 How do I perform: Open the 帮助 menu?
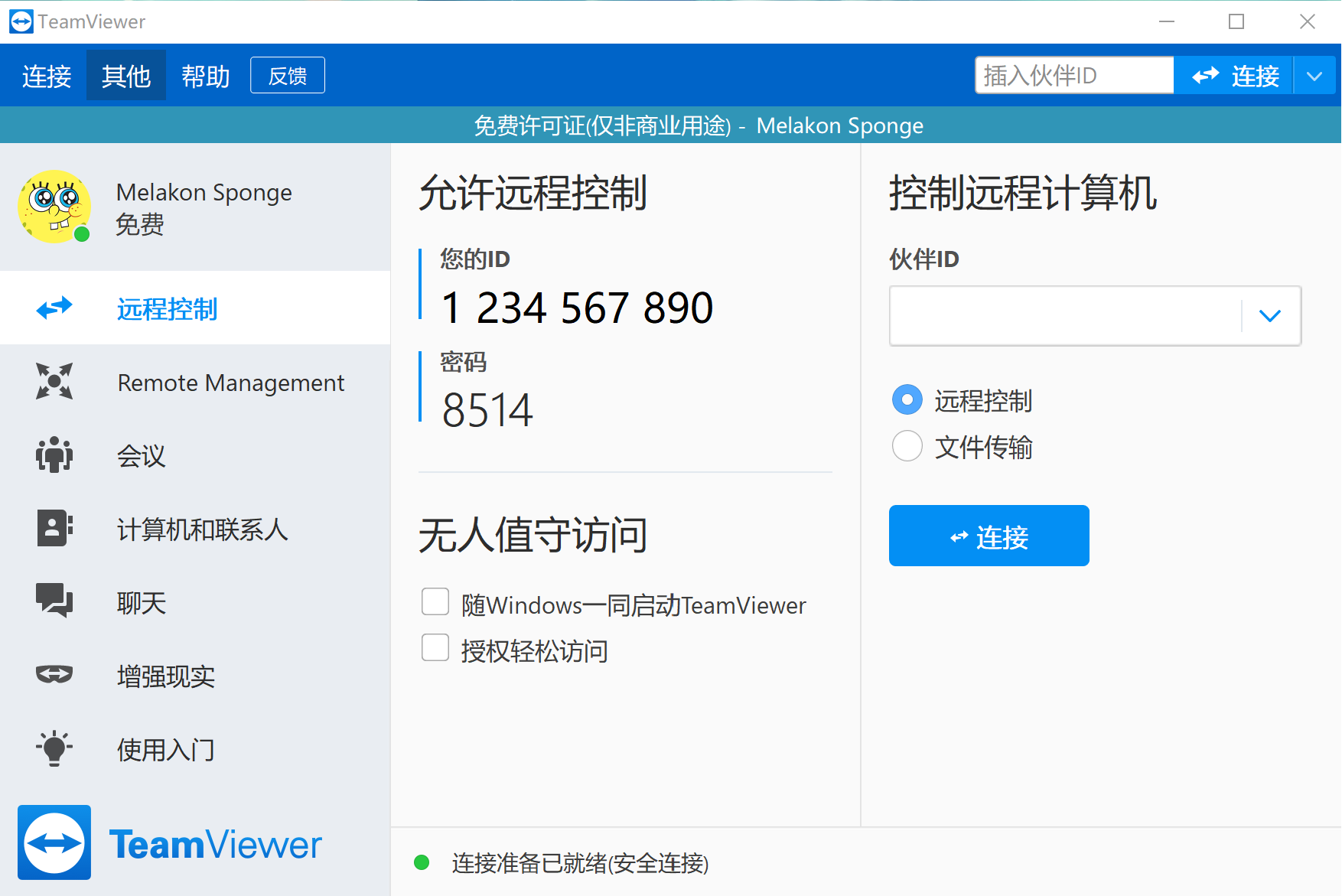tap(204, 75)
